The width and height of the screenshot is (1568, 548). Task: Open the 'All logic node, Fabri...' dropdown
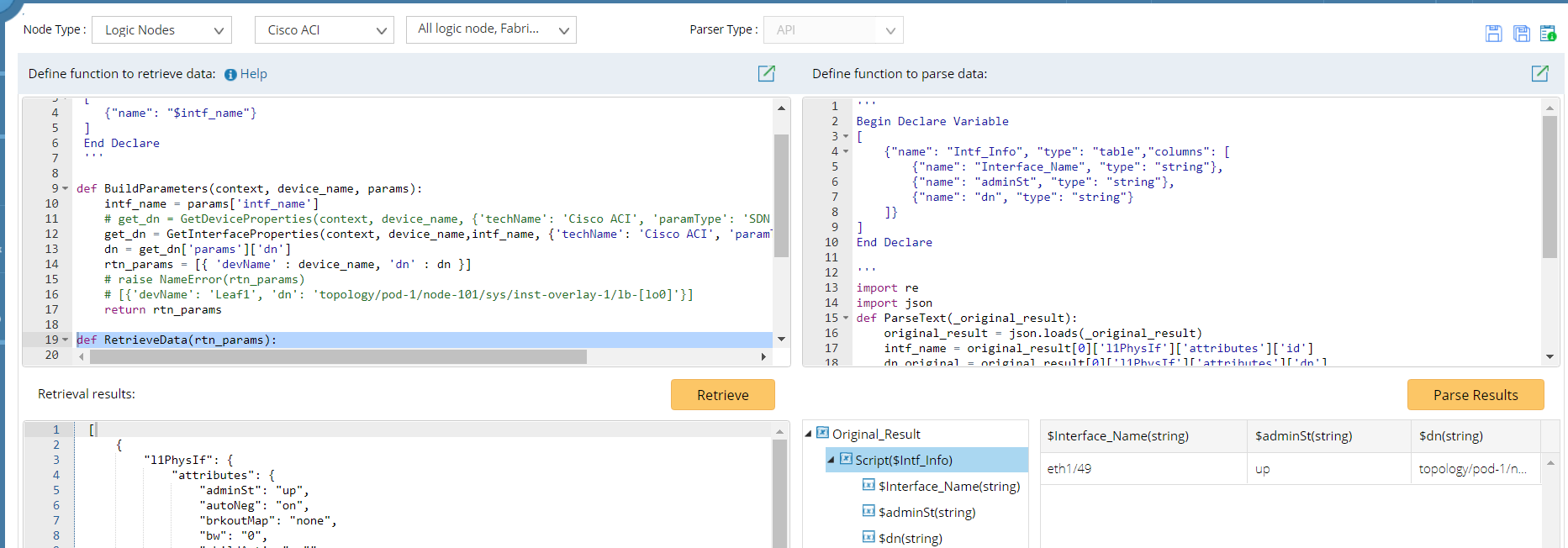[x=491, y=29]
